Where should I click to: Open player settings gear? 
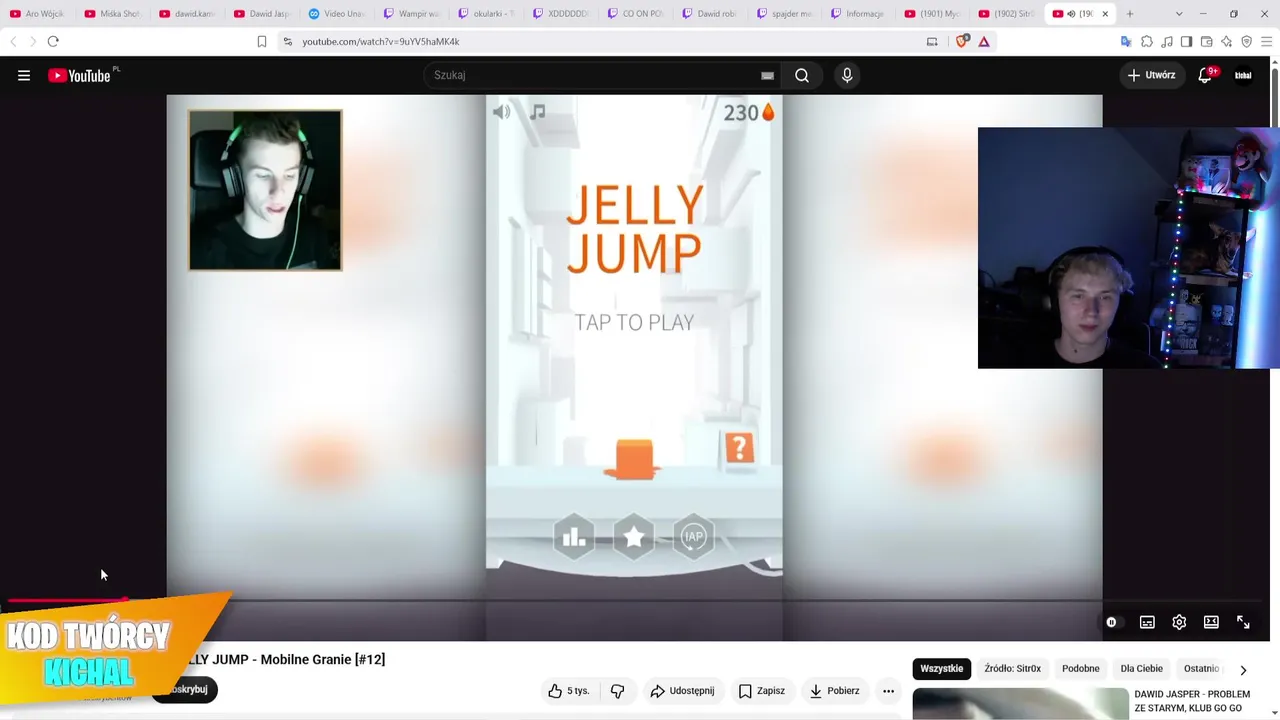(1179, 622)
